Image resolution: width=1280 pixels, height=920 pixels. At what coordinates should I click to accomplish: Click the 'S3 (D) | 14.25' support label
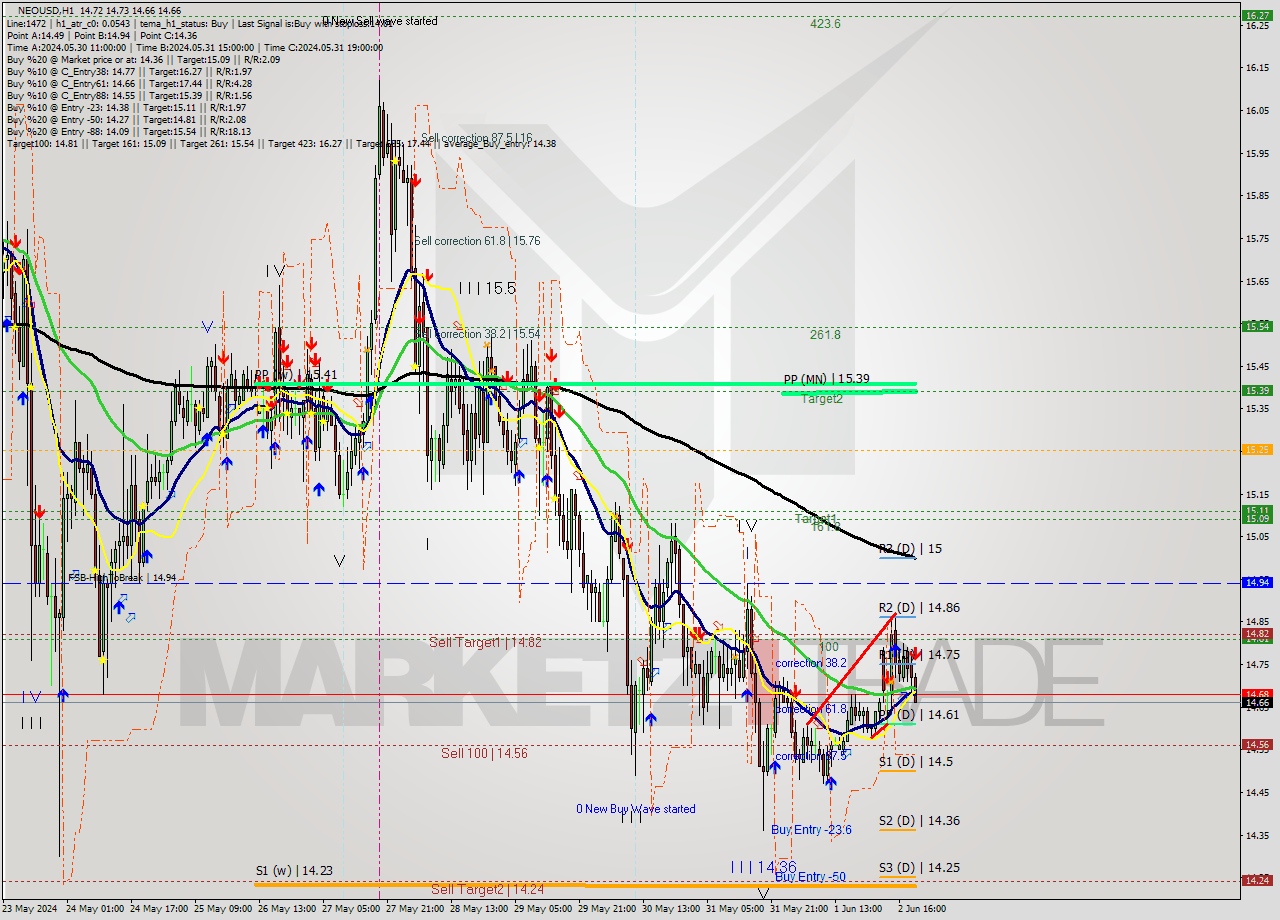point(919,867)
